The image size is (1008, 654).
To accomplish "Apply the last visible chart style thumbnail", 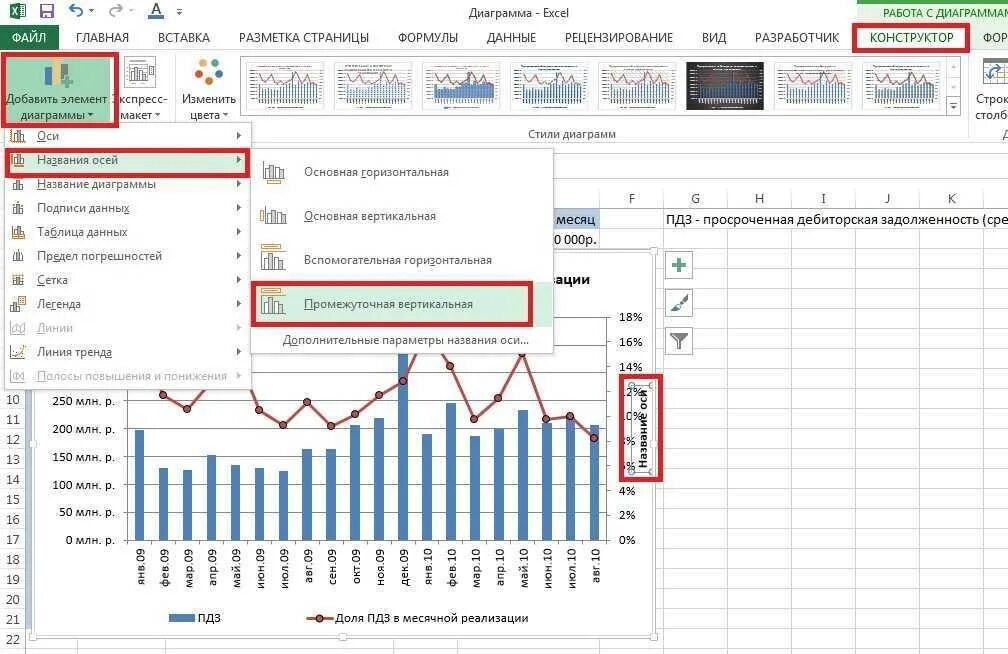I will pos(901,86).
